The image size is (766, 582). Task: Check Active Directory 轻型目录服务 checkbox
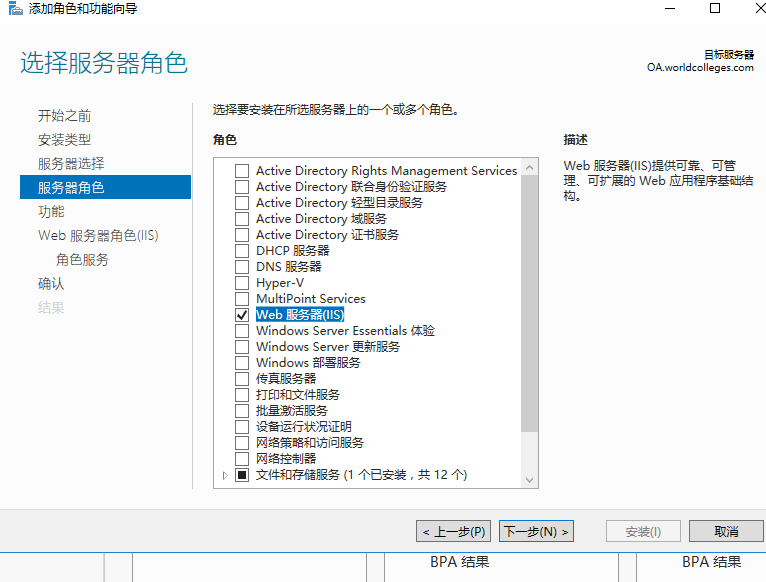pyautogui.click(x=242, y=203)
